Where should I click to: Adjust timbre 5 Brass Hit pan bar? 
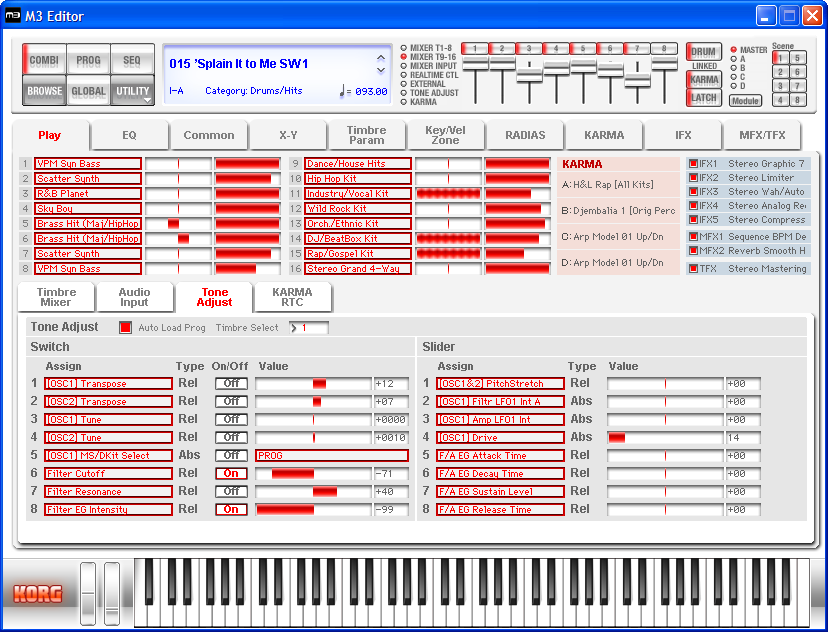pyautogui.click(x=178, y=224)
